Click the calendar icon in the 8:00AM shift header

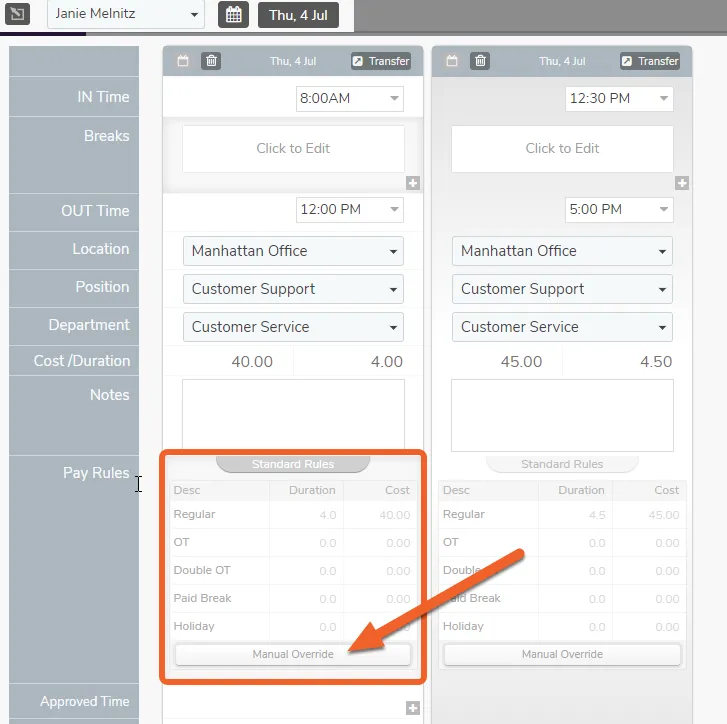tap(183, 61)
